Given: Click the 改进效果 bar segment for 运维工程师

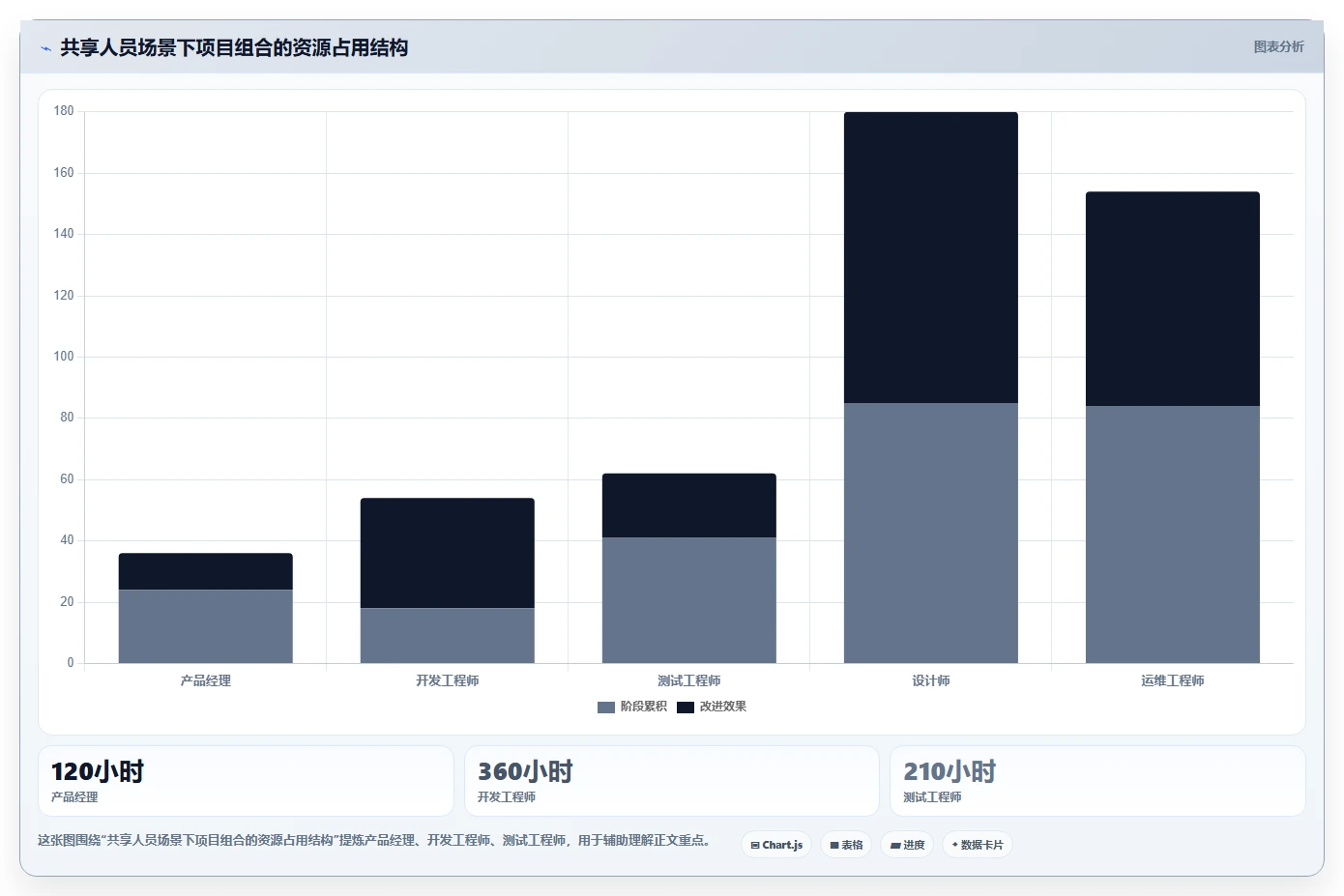Looking at the screenshot, I should 1173,299.
